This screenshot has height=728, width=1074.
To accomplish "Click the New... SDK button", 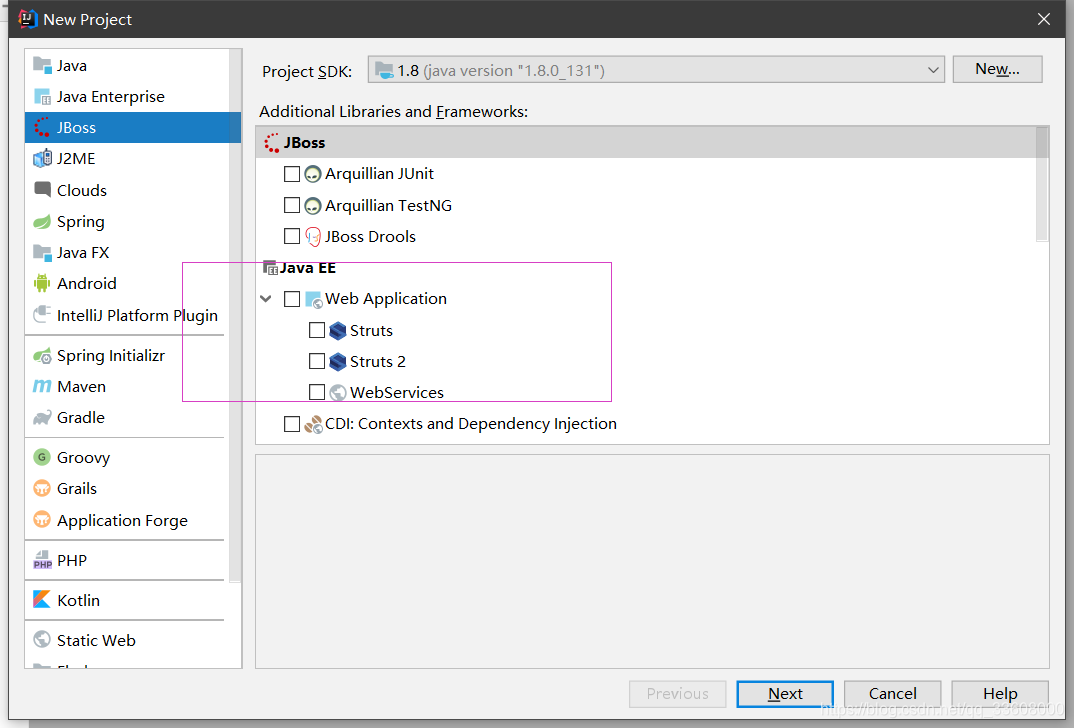I will 997,69.
